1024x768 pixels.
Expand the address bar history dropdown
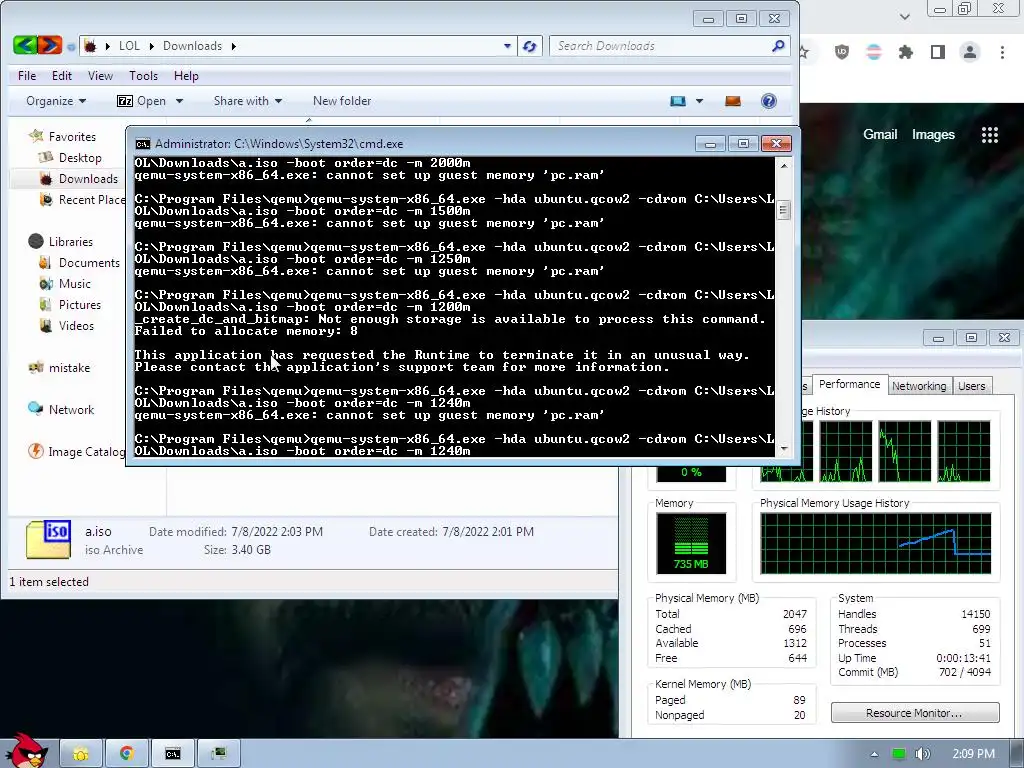point(507,46)
